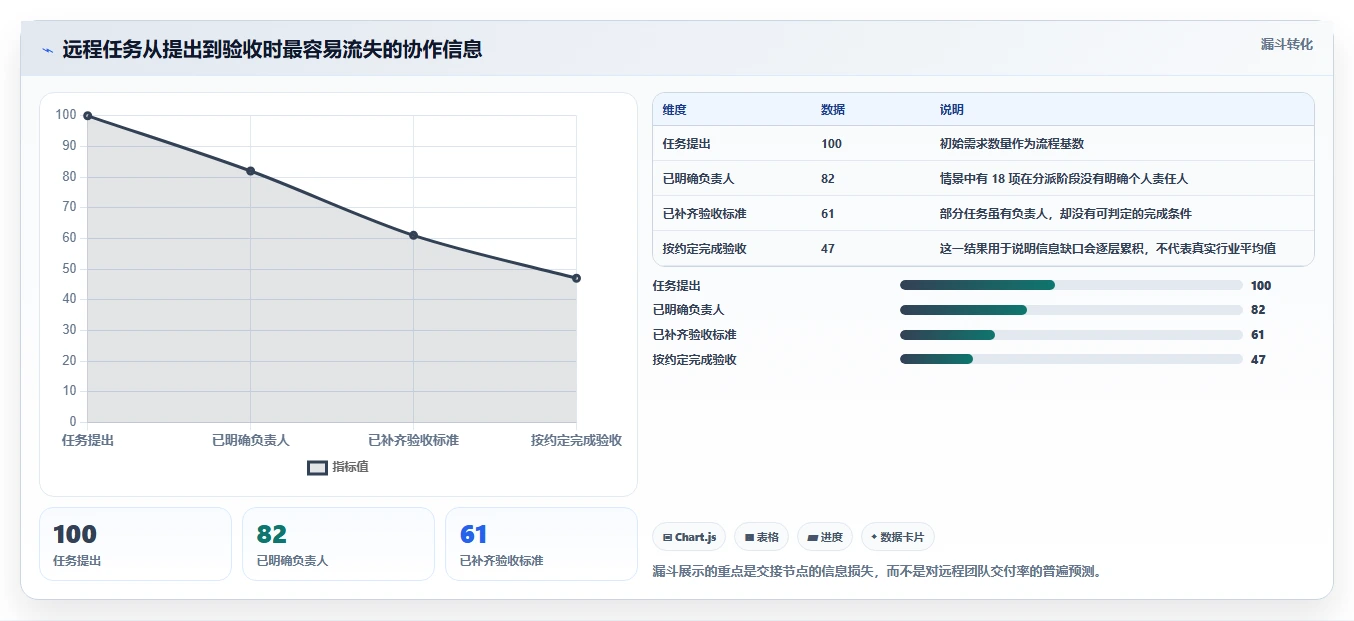Click the x-axis label 任务提出

88,441
